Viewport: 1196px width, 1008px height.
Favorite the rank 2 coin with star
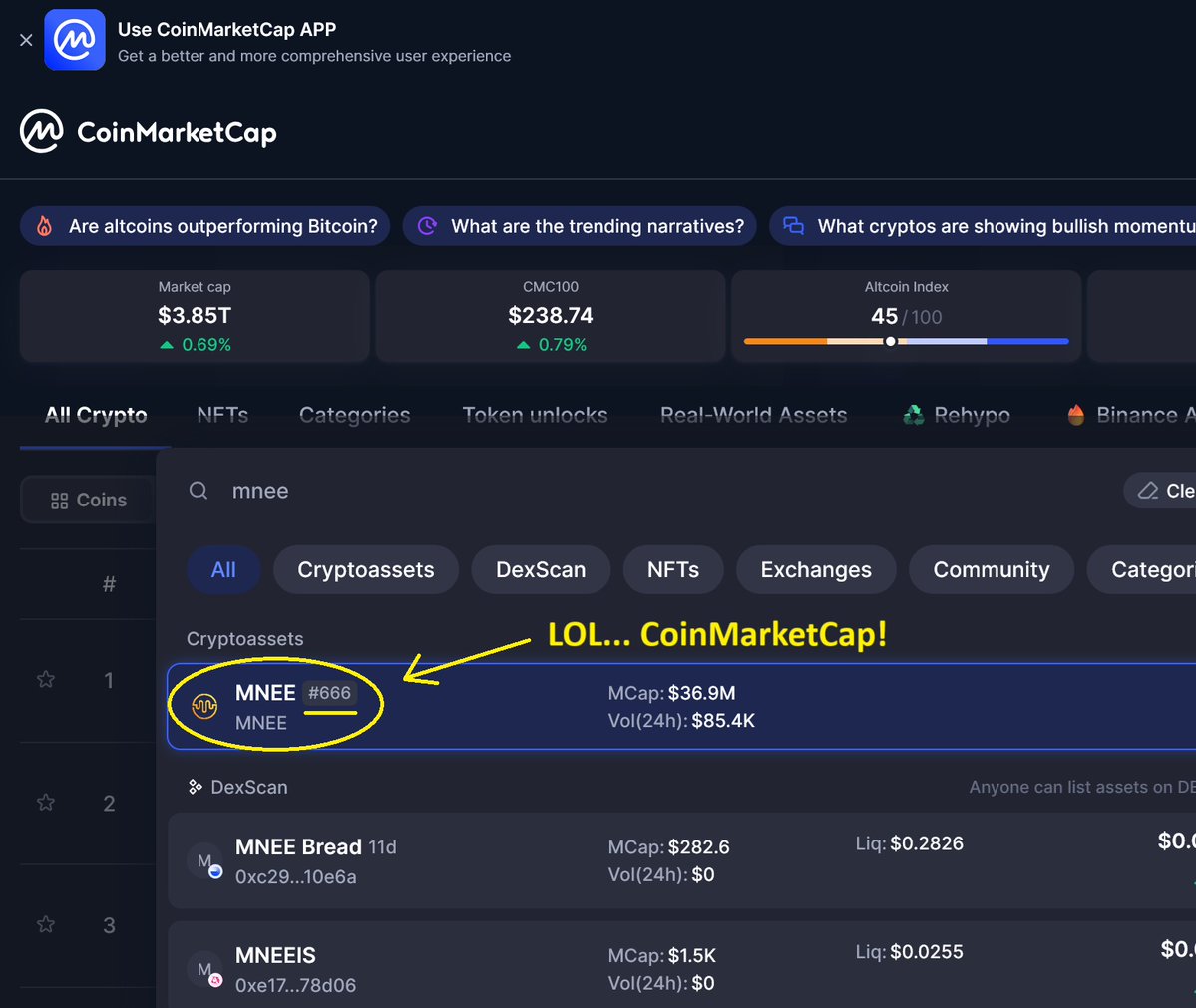click(46, 803)
